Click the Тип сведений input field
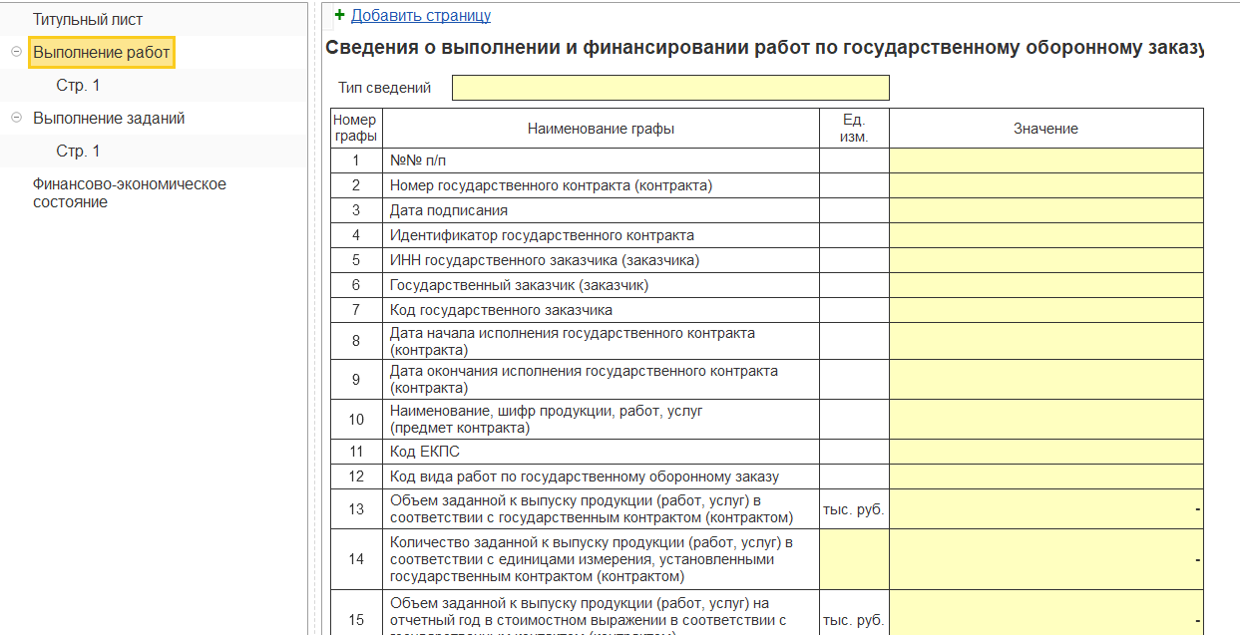 coord(670,88)
